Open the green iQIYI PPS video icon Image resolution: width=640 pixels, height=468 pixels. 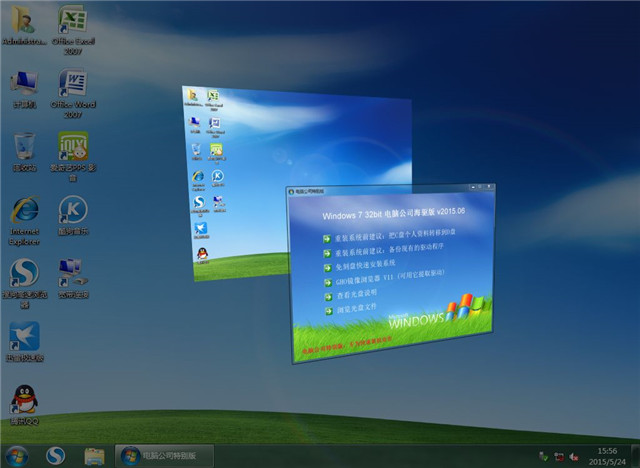click(x=72, y=148)
